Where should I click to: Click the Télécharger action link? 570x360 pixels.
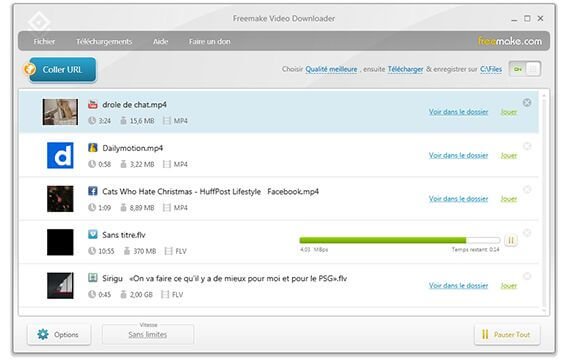pos(405,69)
